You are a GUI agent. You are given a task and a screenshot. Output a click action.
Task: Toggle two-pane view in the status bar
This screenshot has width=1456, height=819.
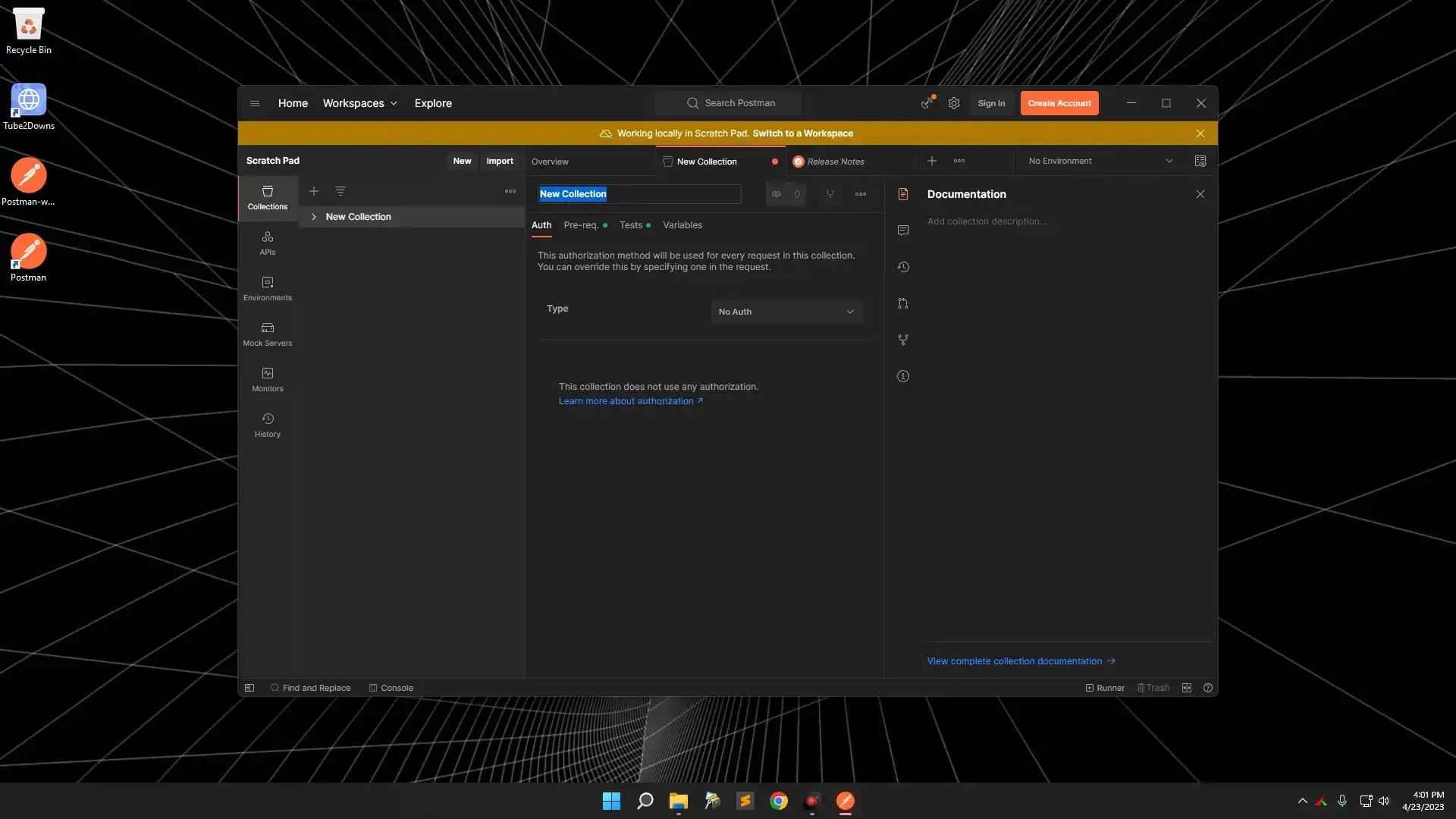[x=1187, y=688]
